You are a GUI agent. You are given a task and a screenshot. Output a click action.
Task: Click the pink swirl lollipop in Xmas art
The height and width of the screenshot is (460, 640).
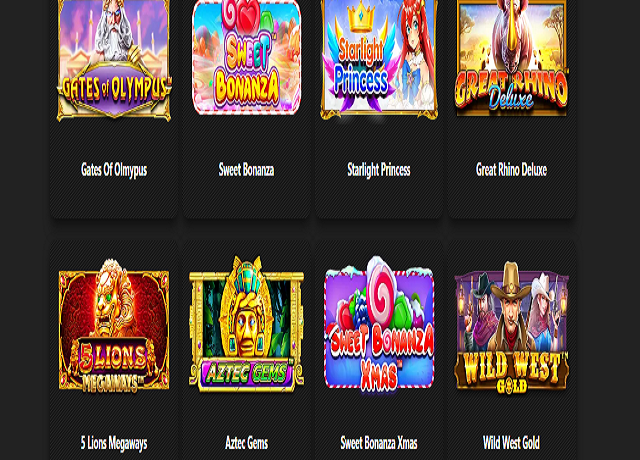381,288
